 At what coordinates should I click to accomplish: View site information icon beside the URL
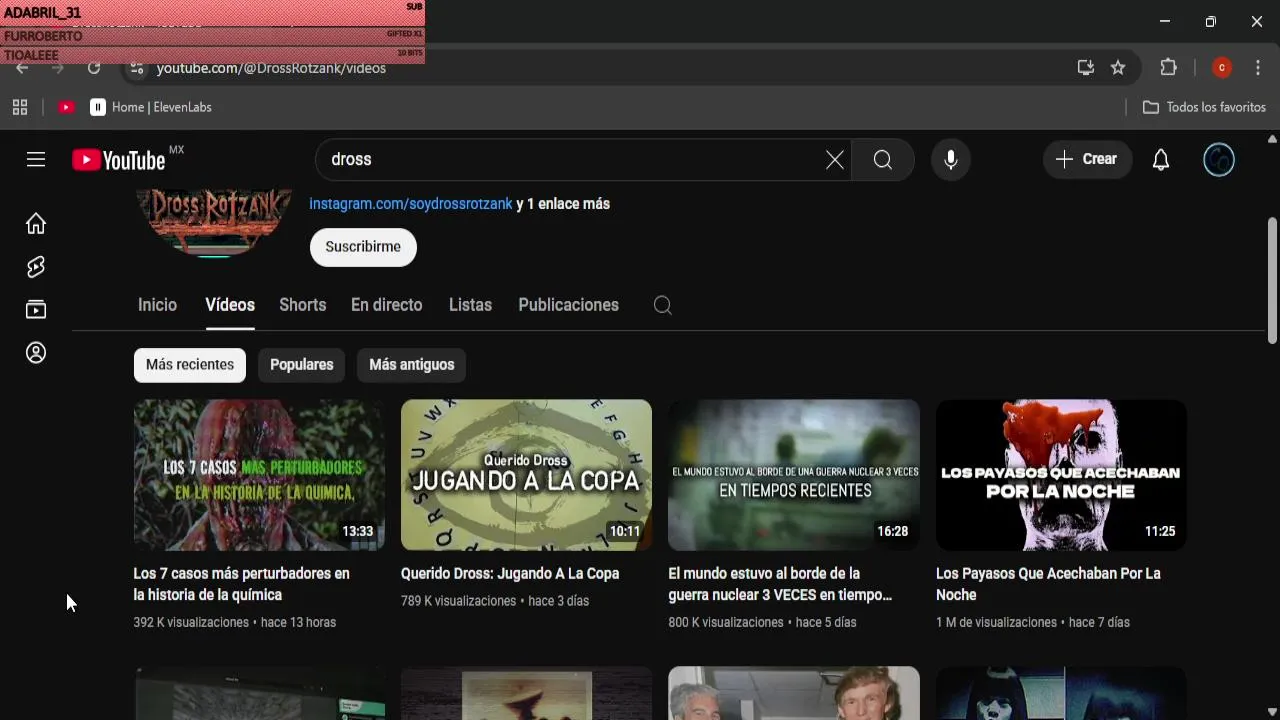[x=138, y=68]
